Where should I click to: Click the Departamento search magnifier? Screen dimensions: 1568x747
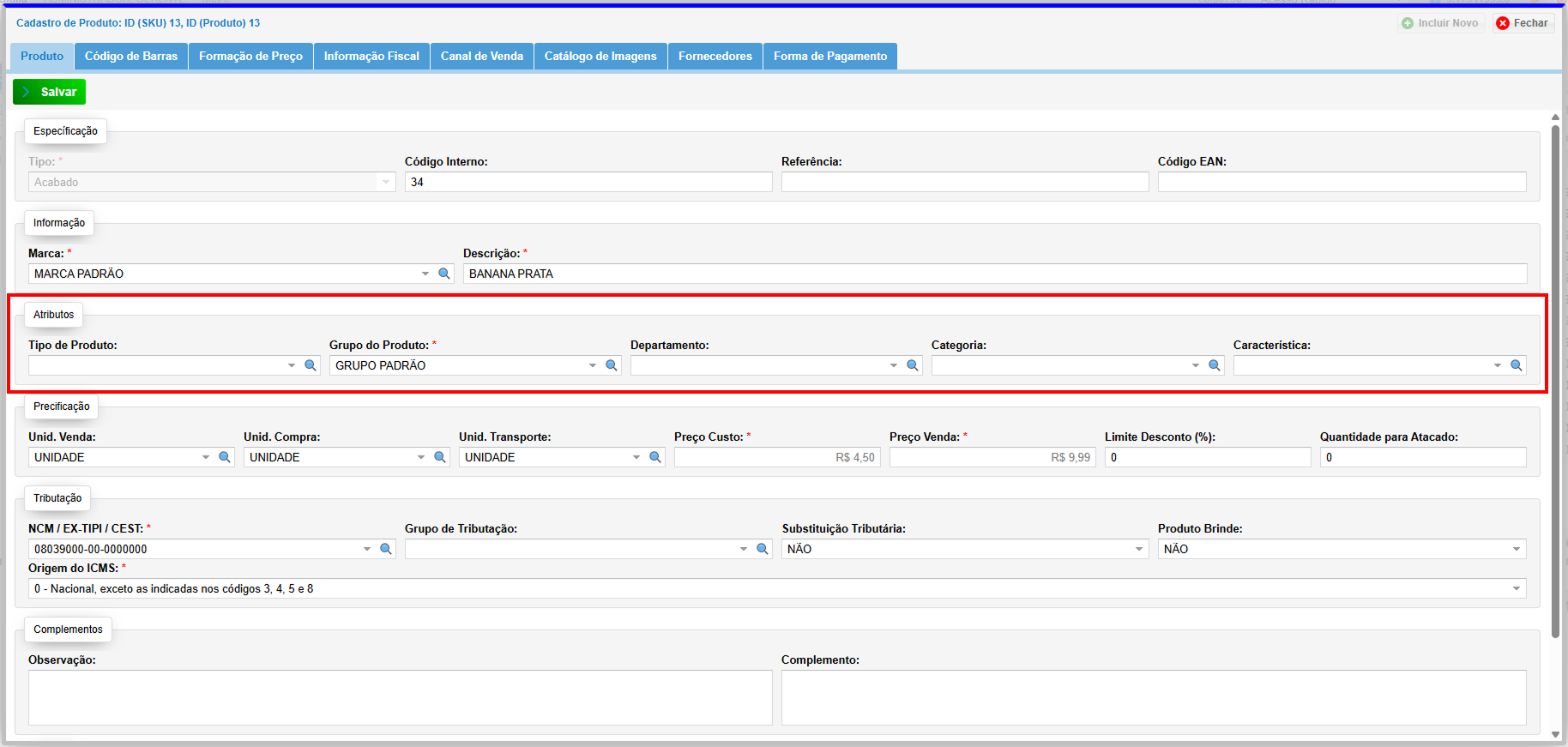coord(913,365)
